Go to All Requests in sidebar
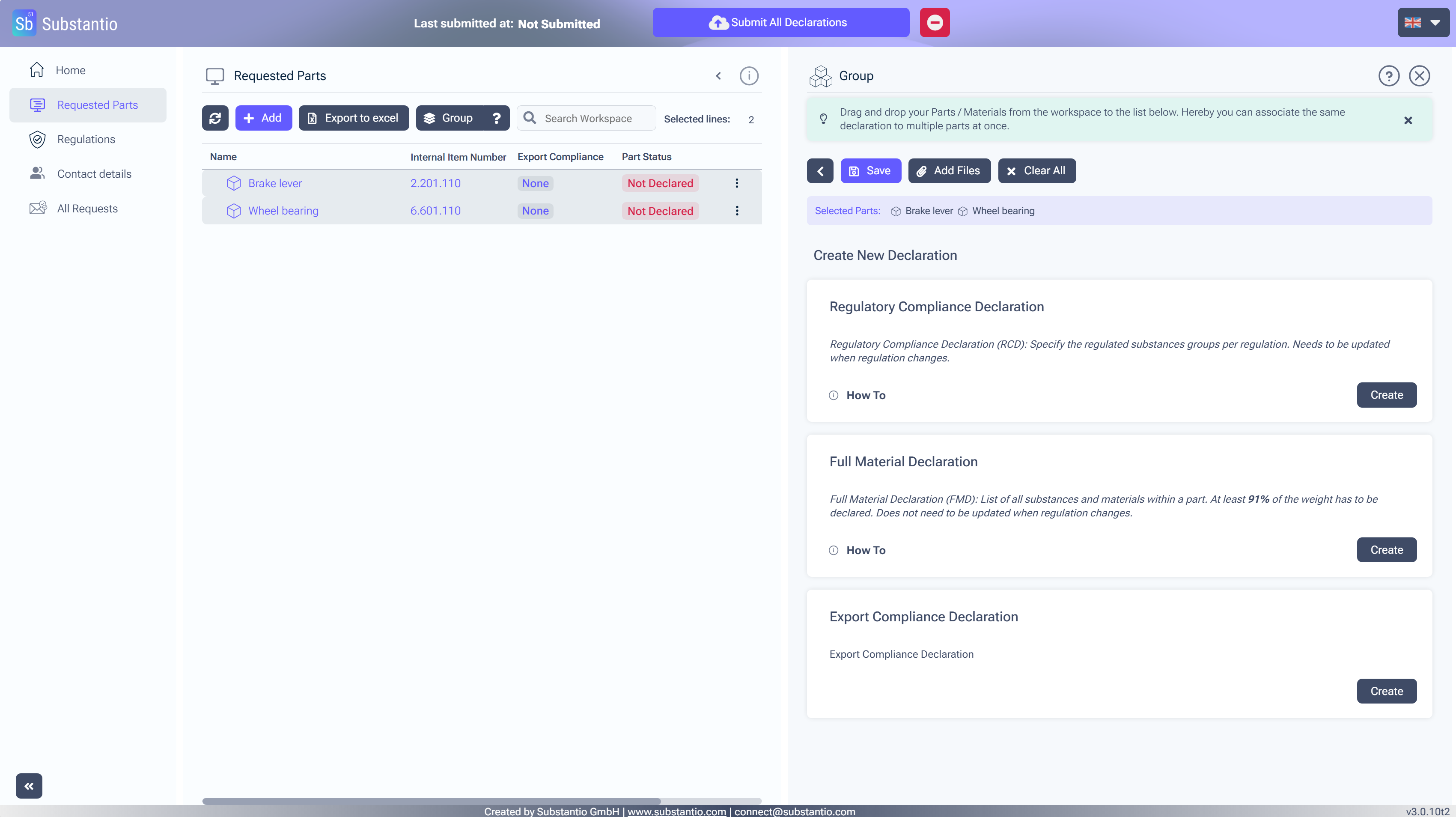 pyautogui.click(x=87, y=209)
